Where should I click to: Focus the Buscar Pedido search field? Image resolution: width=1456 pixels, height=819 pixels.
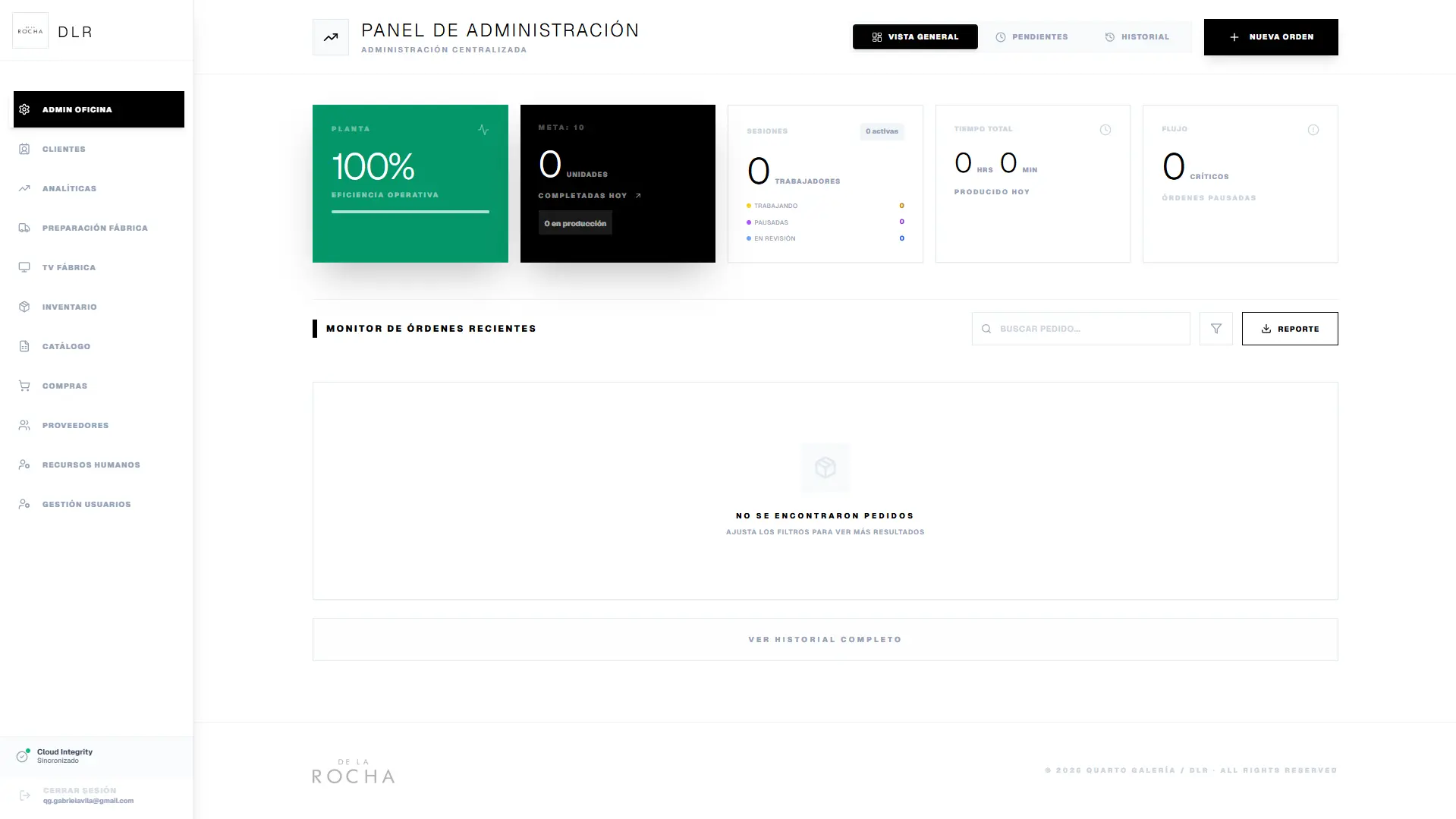pyautogui.click(x=1080, y=329)
